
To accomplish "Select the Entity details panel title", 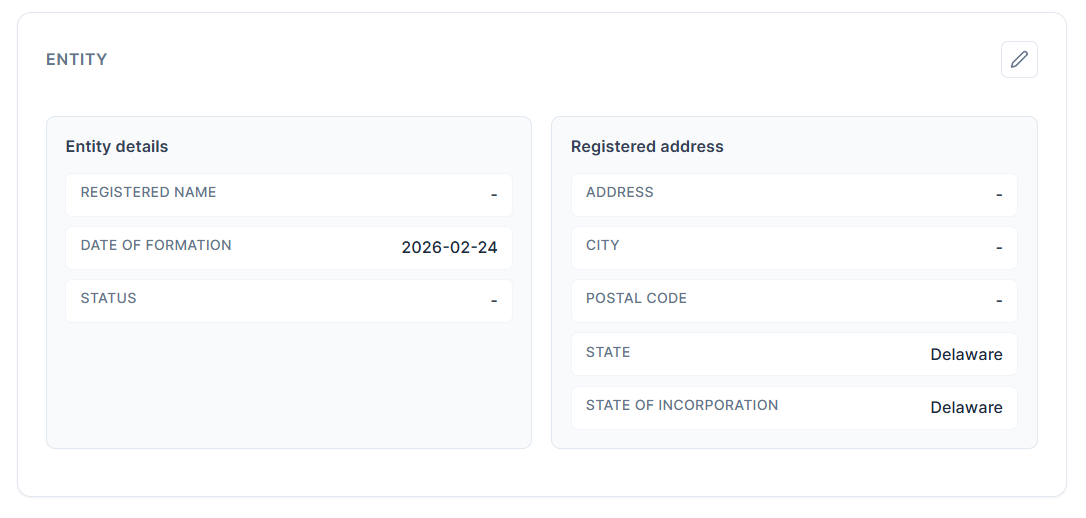I will click(x=117, y=147).
